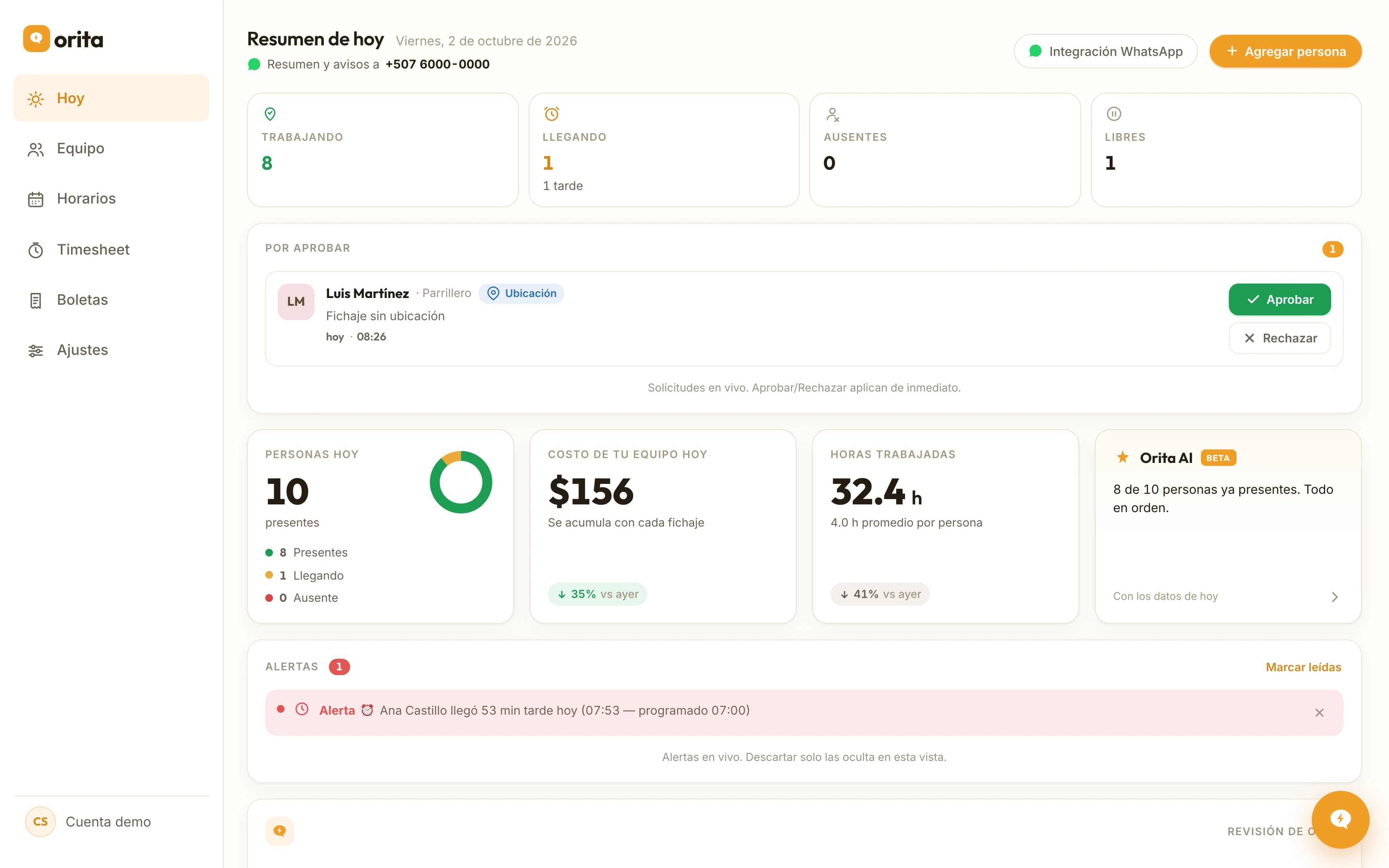Click the orita logo icon
Screen dimensions: 1389x868
pyautogui.click(x=36, y=38)
